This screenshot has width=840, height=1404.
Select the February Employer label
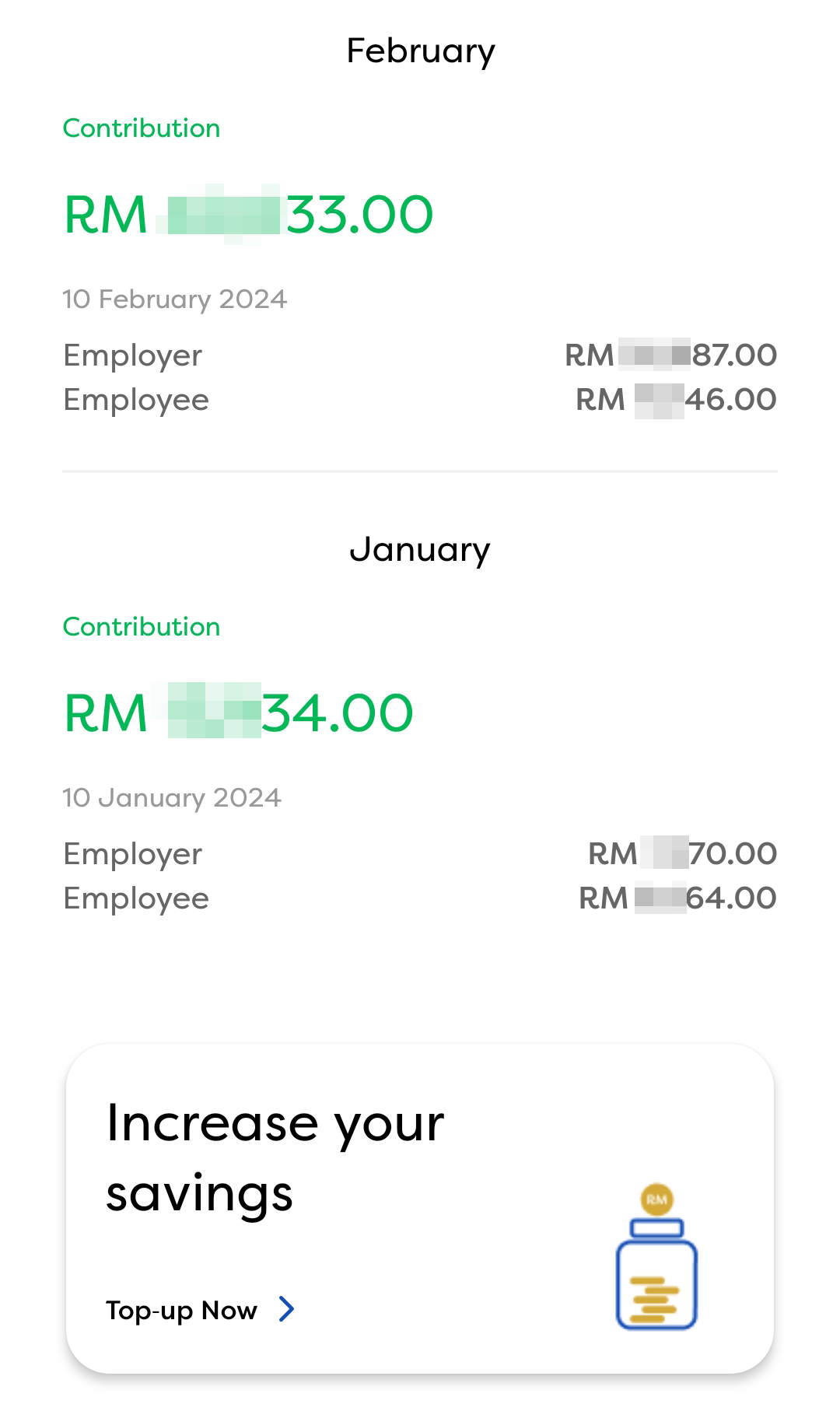coord(133,355)
